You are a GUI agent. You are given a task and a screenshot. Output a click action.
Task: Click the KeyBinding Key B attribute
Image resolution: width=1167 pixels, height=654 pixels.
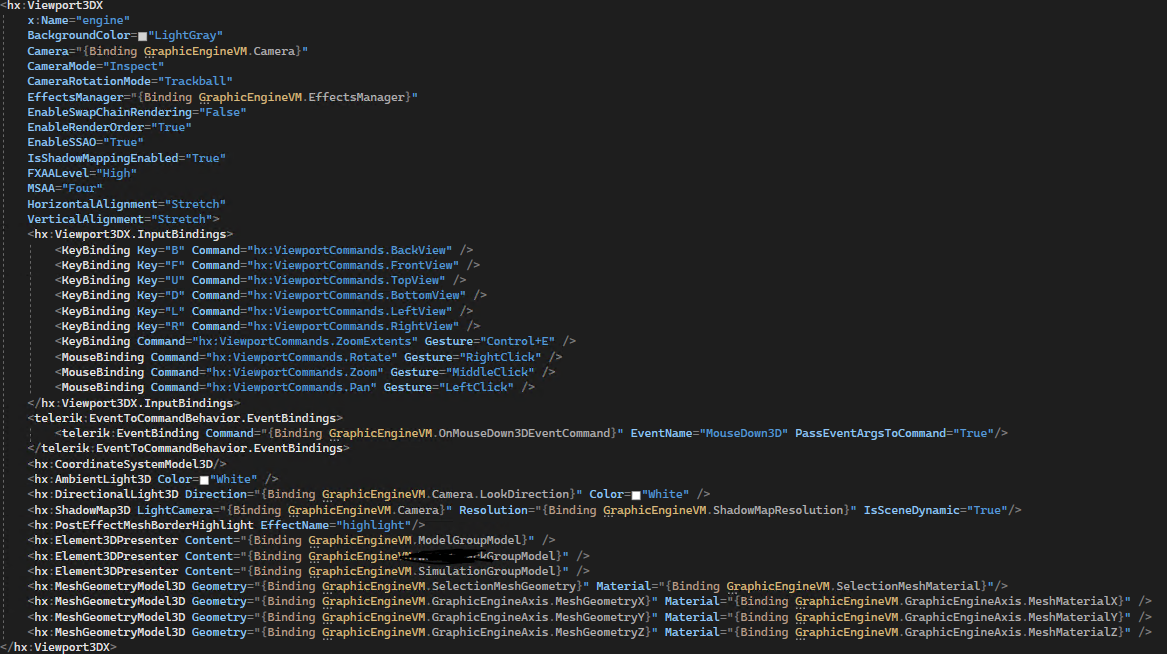point(150,249)
